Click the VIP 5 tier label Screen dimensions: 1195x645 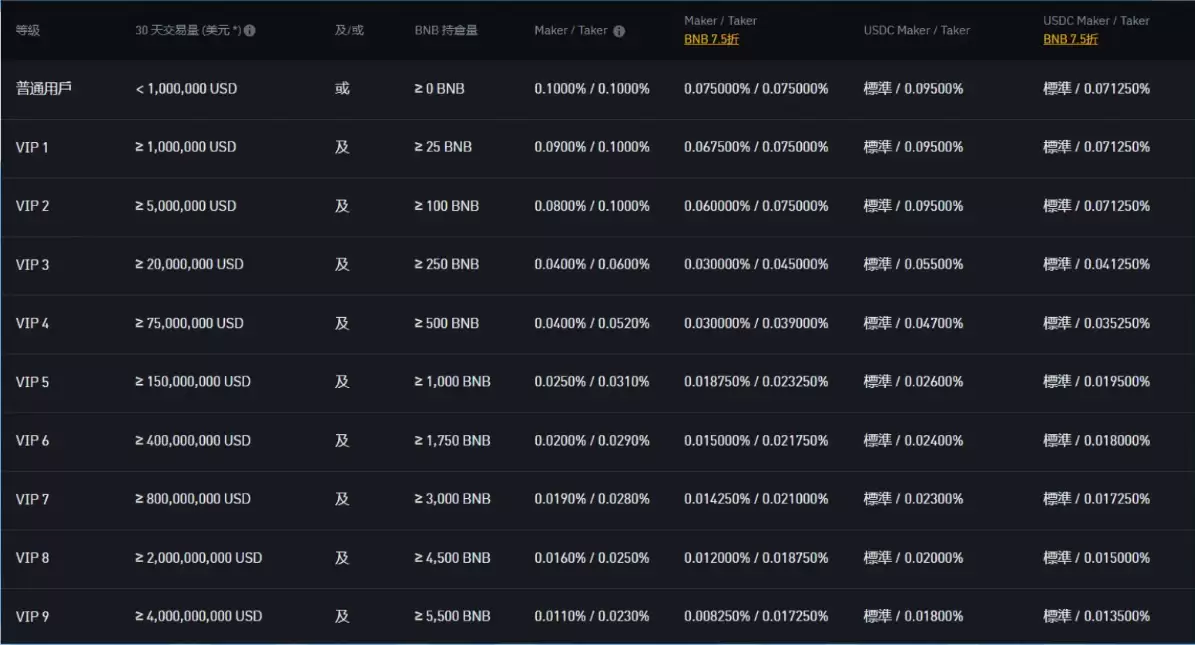32,381
